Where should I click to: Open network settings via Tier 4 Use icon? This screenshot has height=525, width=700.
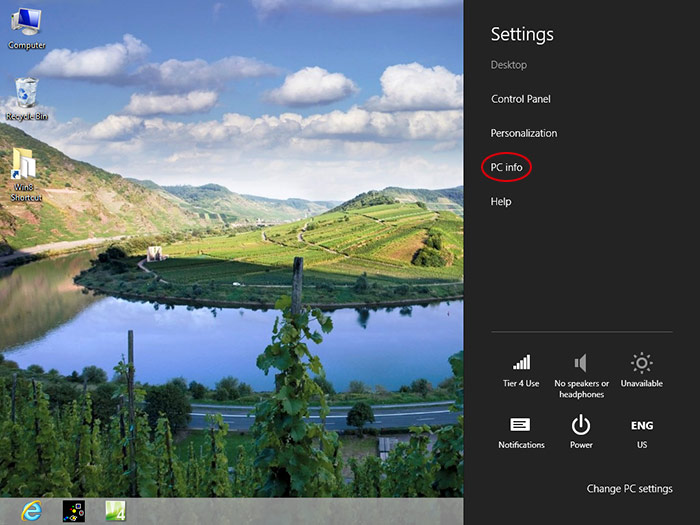521,371
